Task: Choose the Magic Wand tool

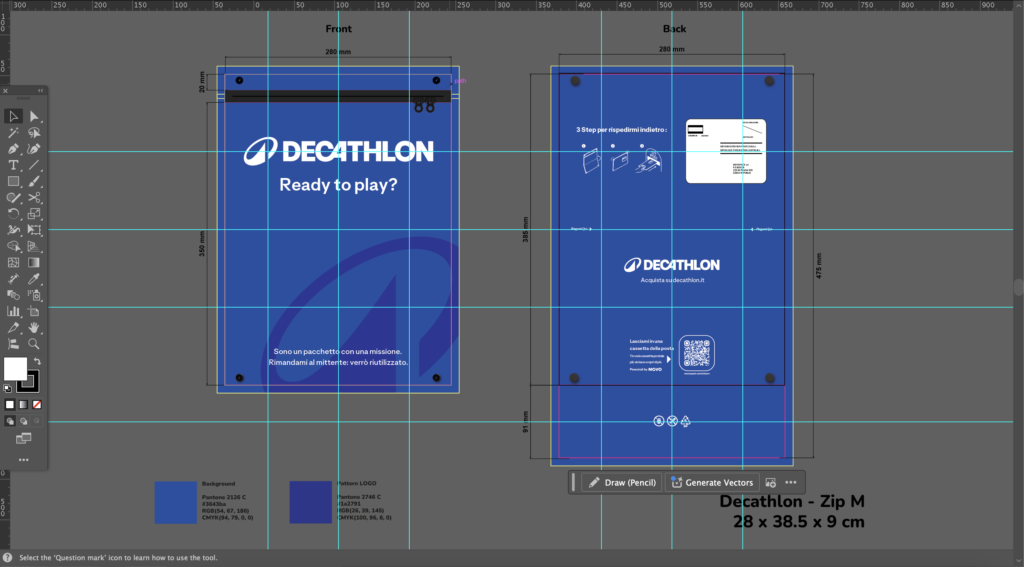Action: coord(13,133)
